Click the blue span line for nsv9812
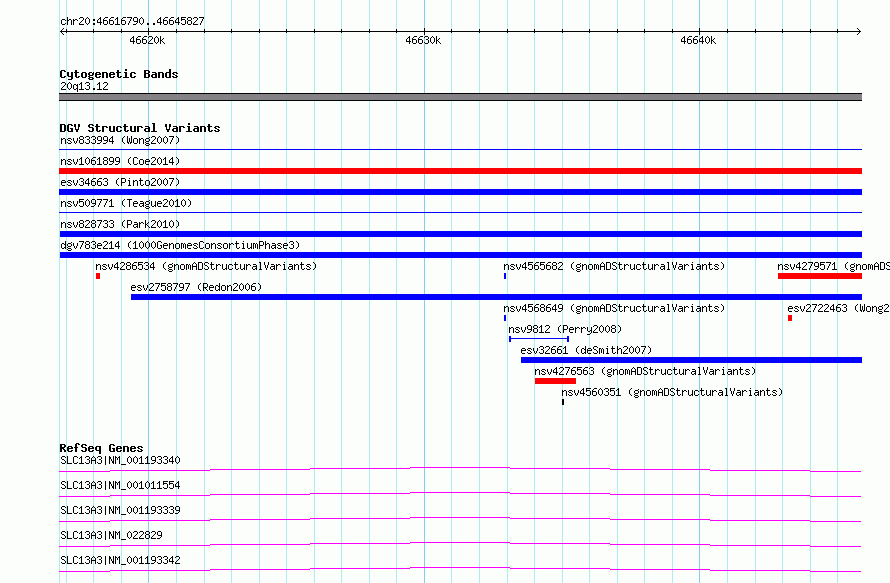 click(539, 339)
